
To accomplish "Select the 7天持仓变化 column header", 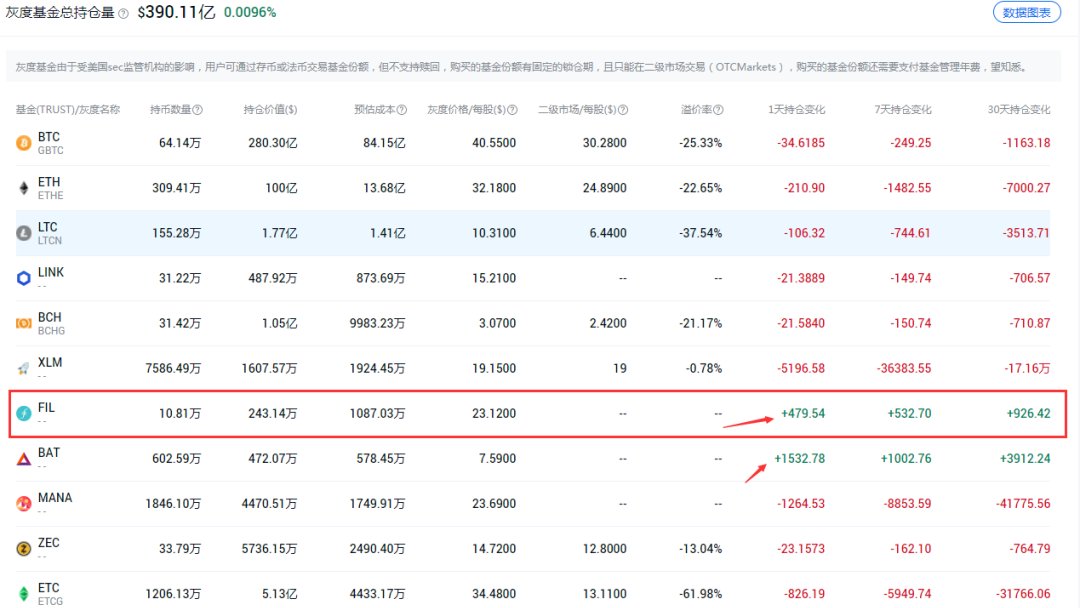I will coord(903,109).
